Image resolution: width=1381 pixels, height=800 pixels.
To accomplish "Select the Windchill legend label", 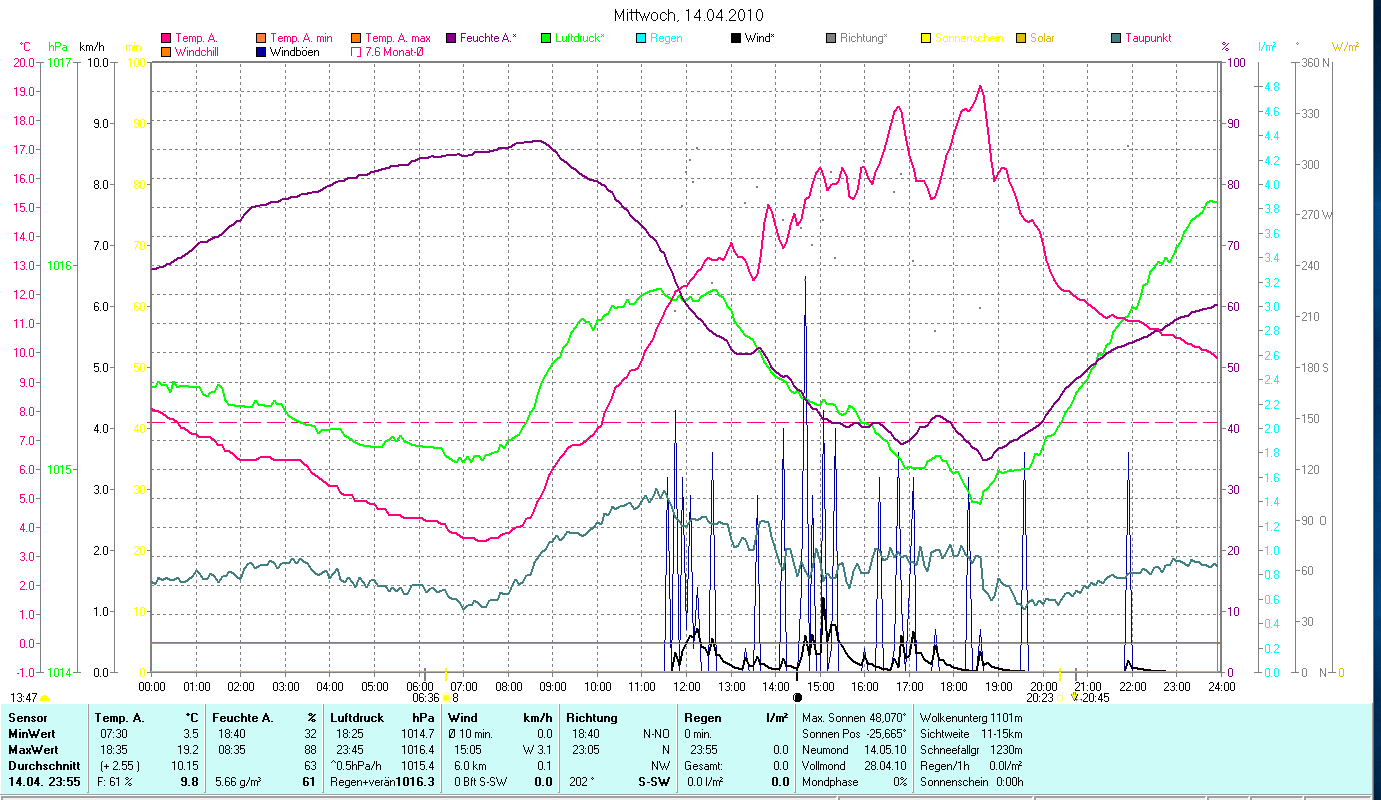I will [198, 51].
